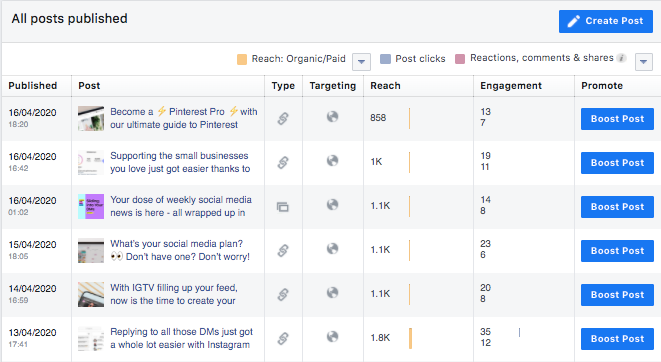Boost the 13/04/2020 Instagram DMs post
The height and width of the screenshot is (362, 661).
pyautogui.click(x=617, y=339)
